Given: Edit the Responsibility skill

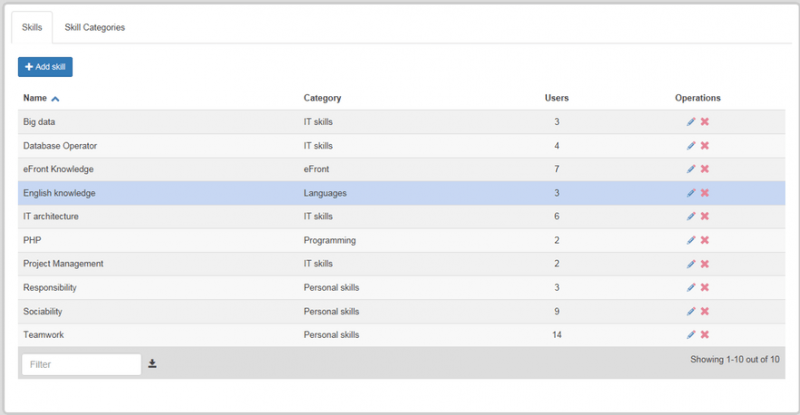Looking at the screenshot, I should (691, 287).
